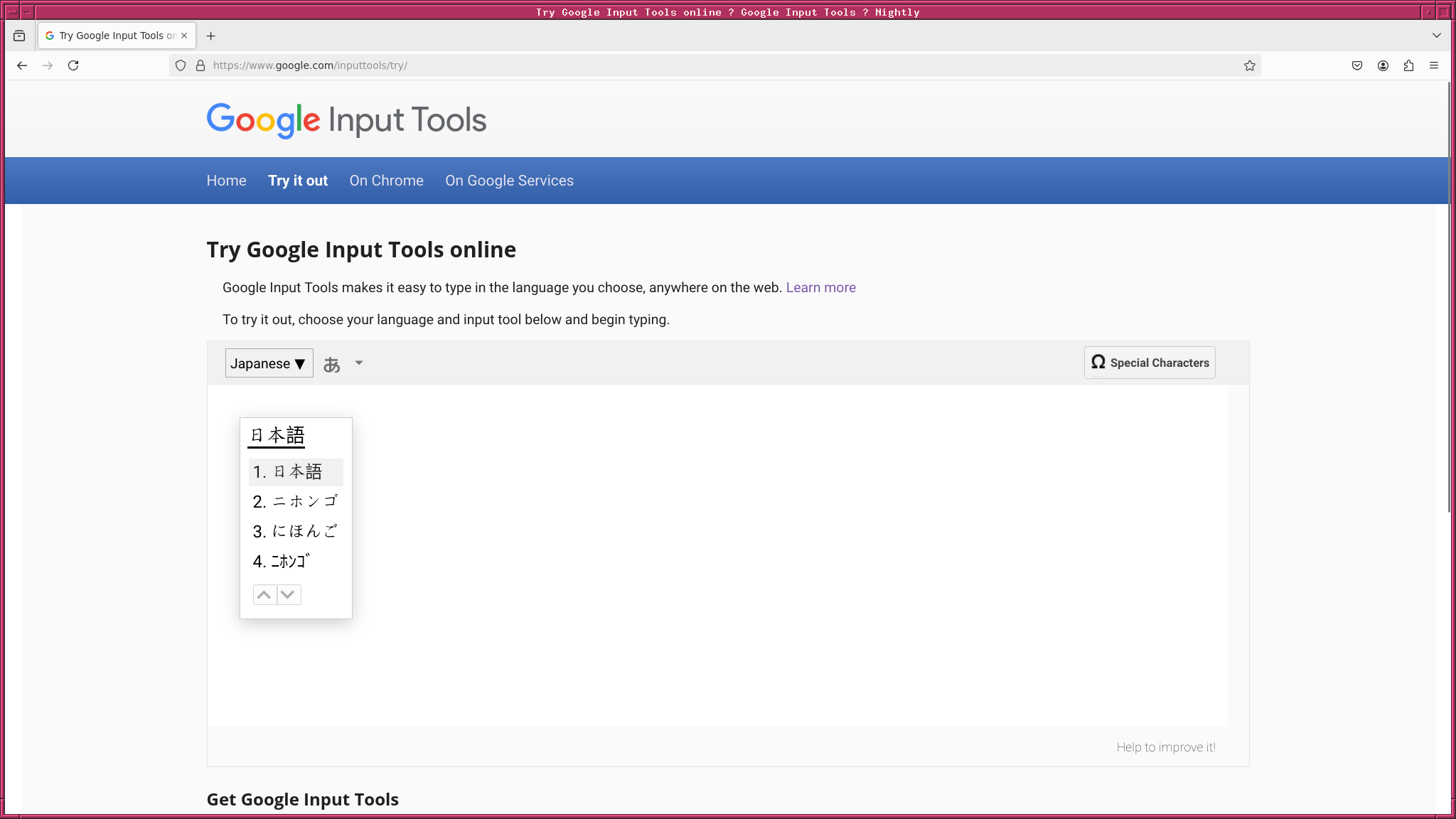Click the tracking protection shield icon
Image resolution: width=1456 pixels, height=819 pixels.
pos(181,65)
